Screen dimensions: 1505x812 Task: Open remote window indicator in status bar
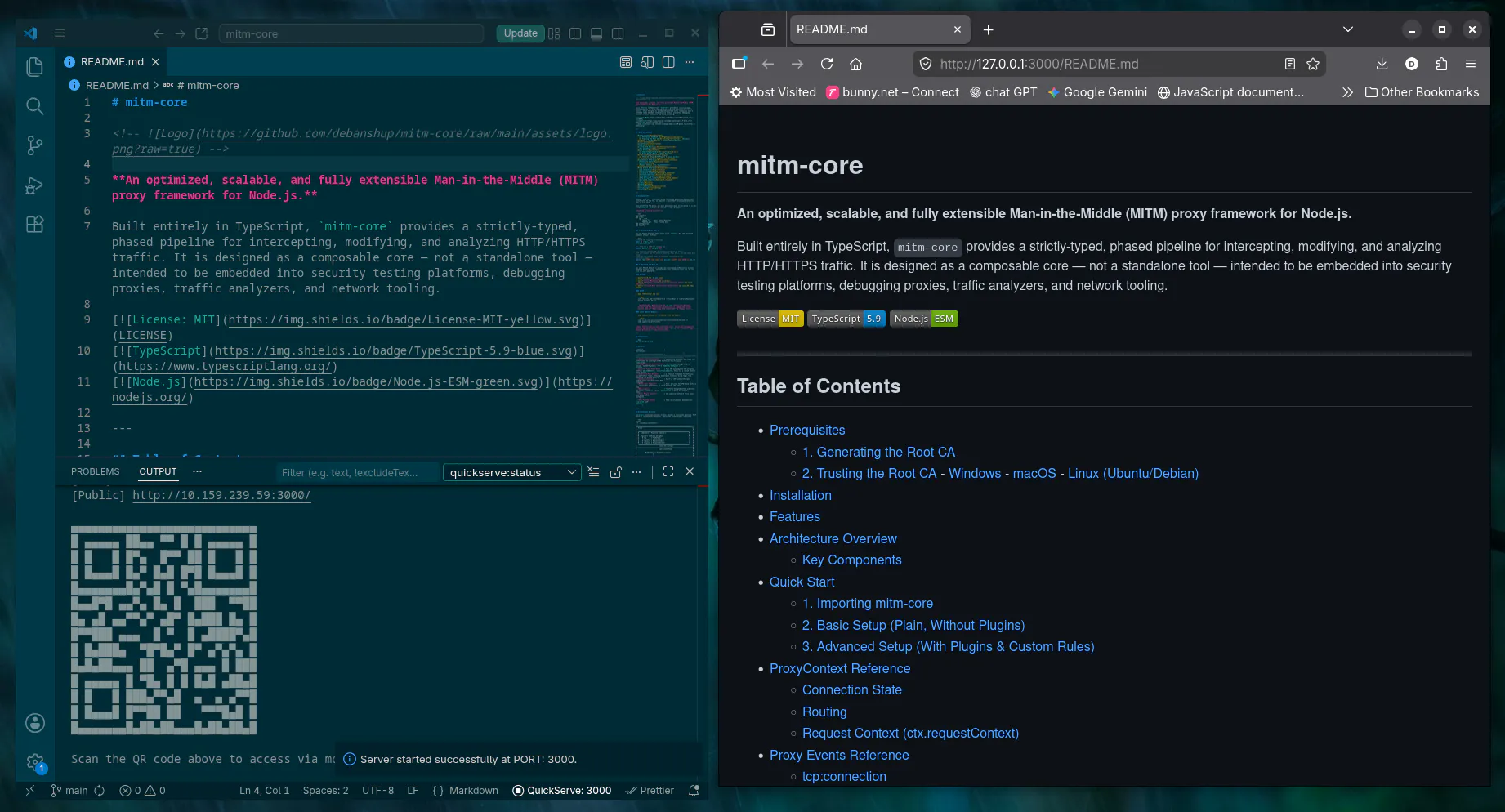(x=30, y=790)
